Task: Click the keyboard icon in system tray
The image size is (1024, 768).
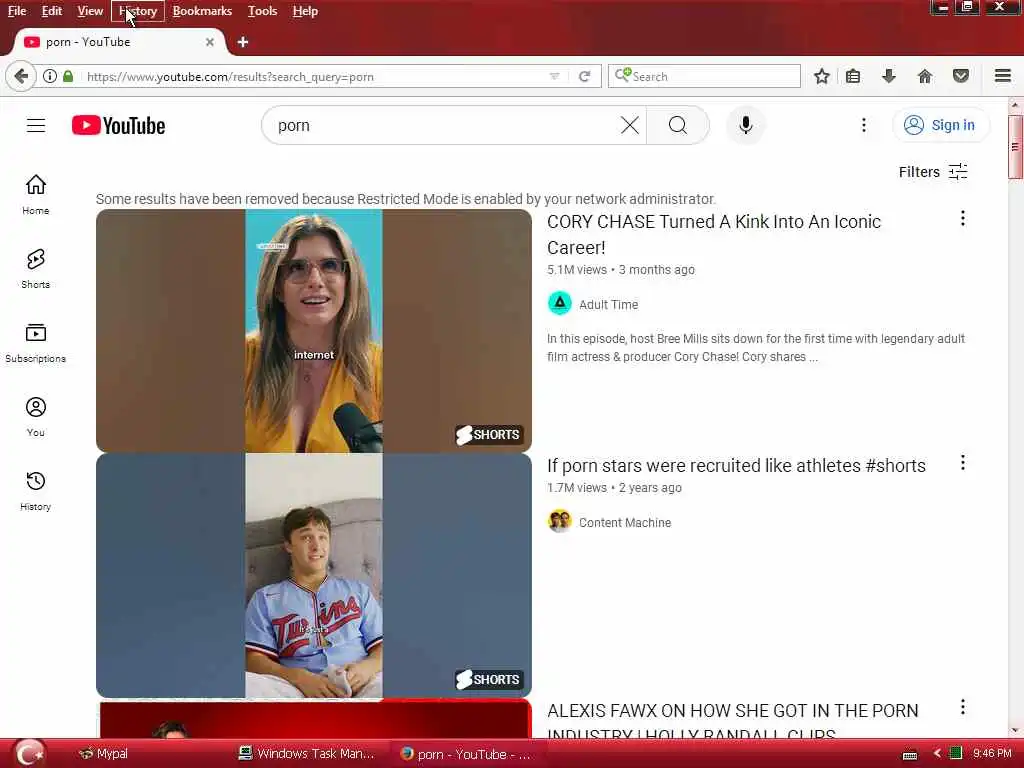Action: pos(910,755)
